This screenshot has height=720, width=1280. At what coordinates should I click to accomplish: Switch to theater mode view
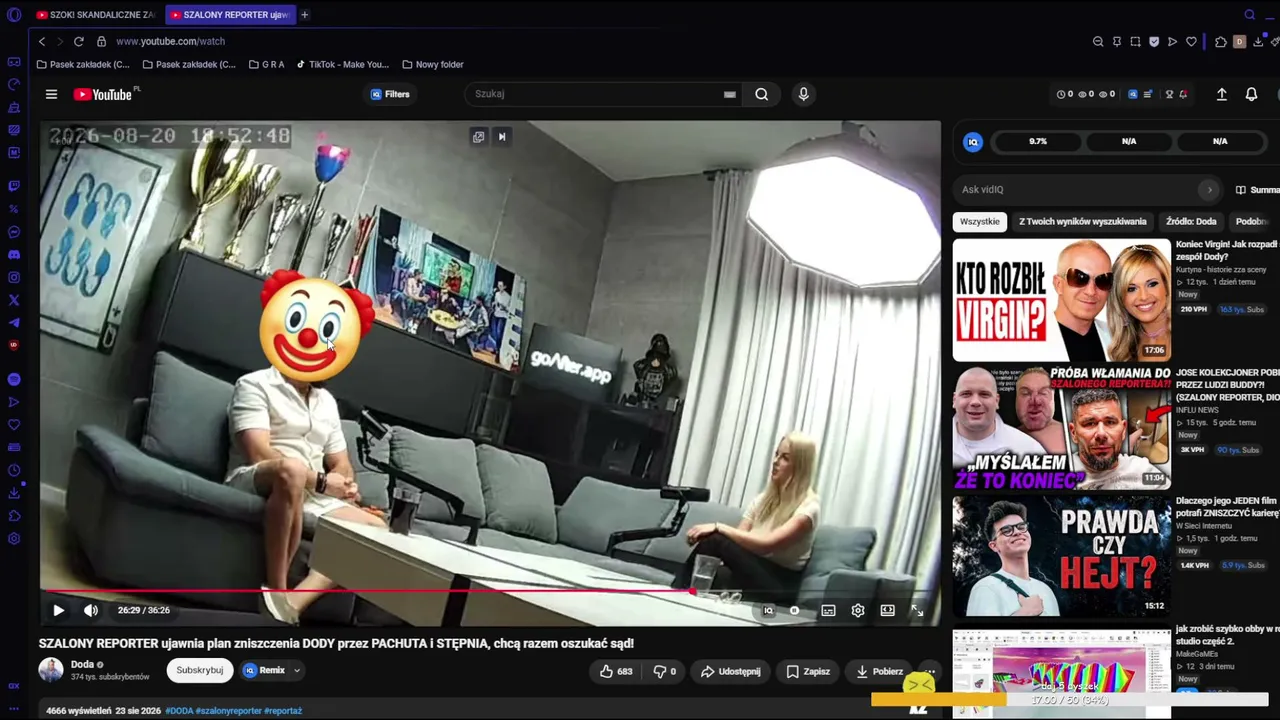point(887,610)
